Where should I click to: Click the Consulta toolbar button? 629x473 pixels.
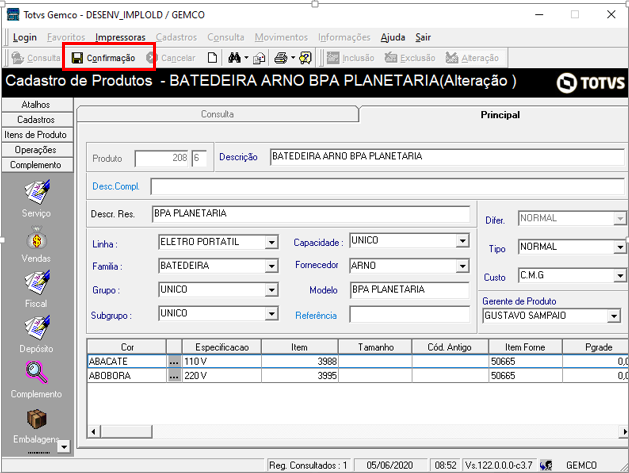pyautogui.click(x=36, y=58)
